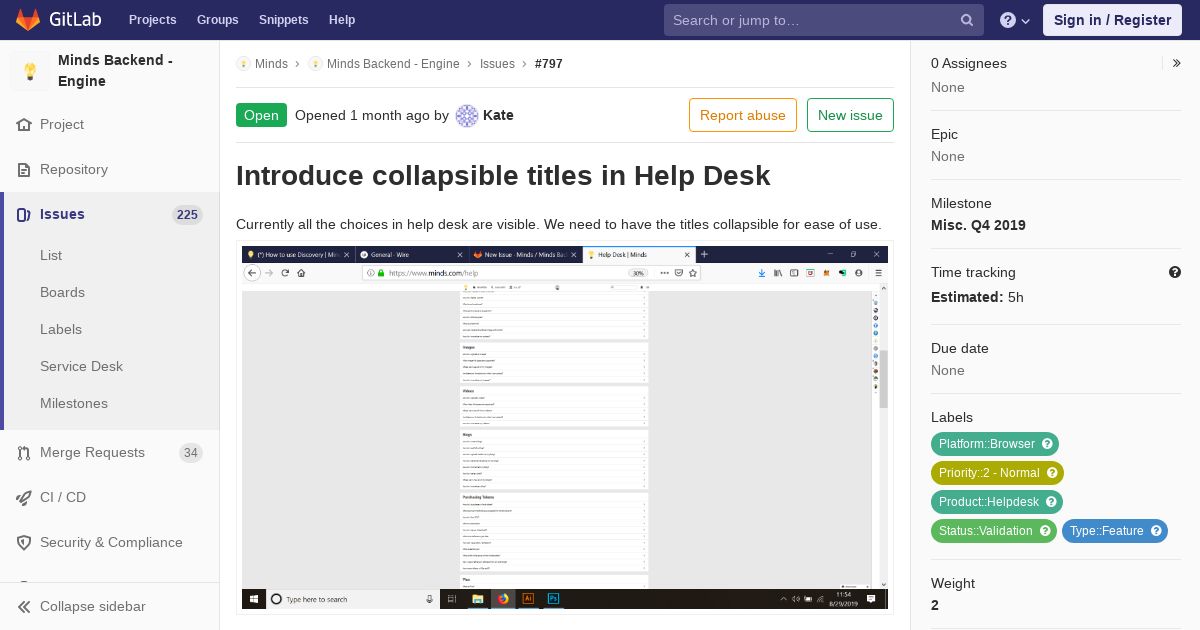Click help icon on Priority::2 - Normal label
Viewport: 1200px width, 630px height.
[x=1052, y=473]
